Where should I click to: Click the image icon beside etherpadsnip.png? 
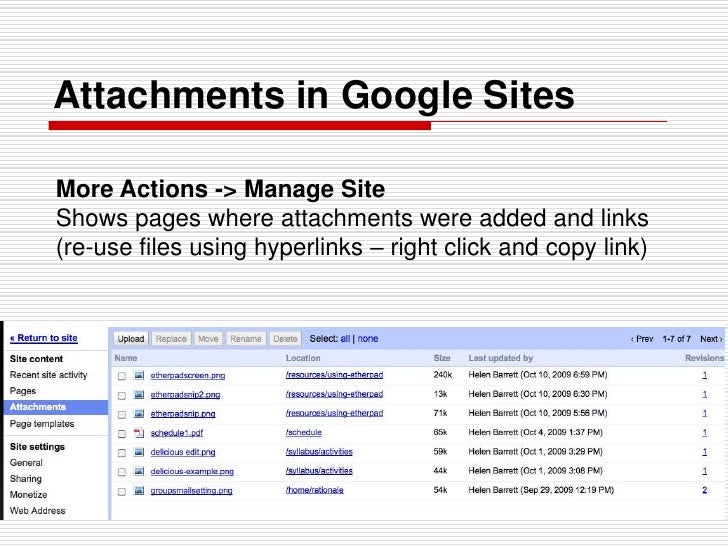pos(139,414)
